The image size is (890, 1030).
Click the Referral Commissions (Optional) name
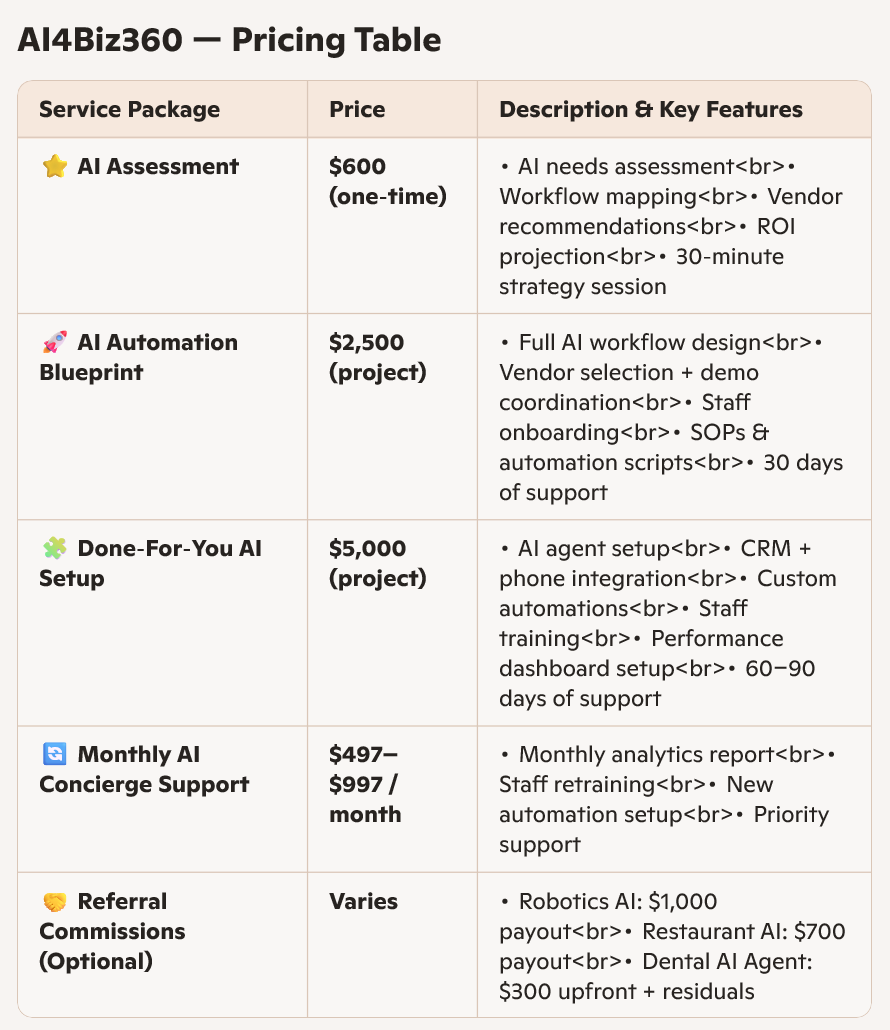[x=112, y=931]
